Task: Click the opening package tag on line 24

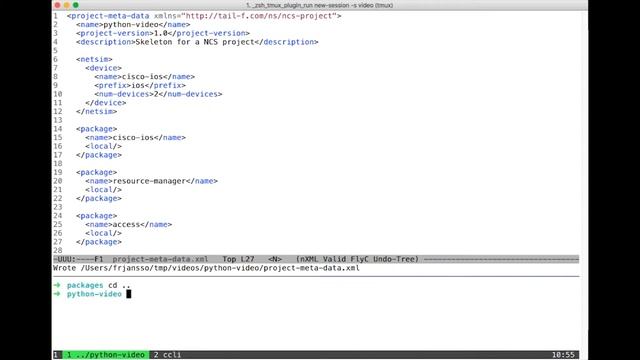Action: tap(96, 216)
